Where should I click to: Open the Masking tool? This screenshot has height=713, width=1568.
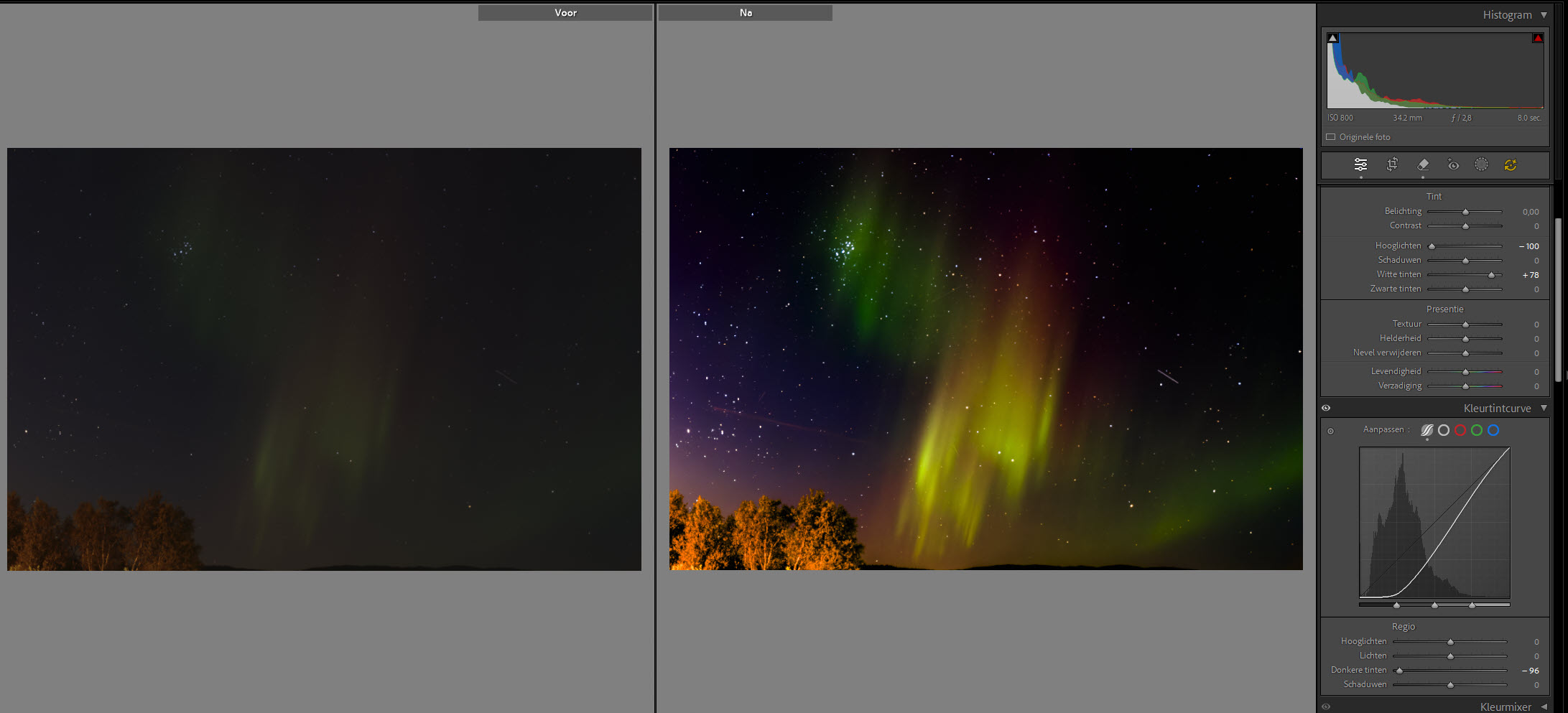pos(1481,164)
